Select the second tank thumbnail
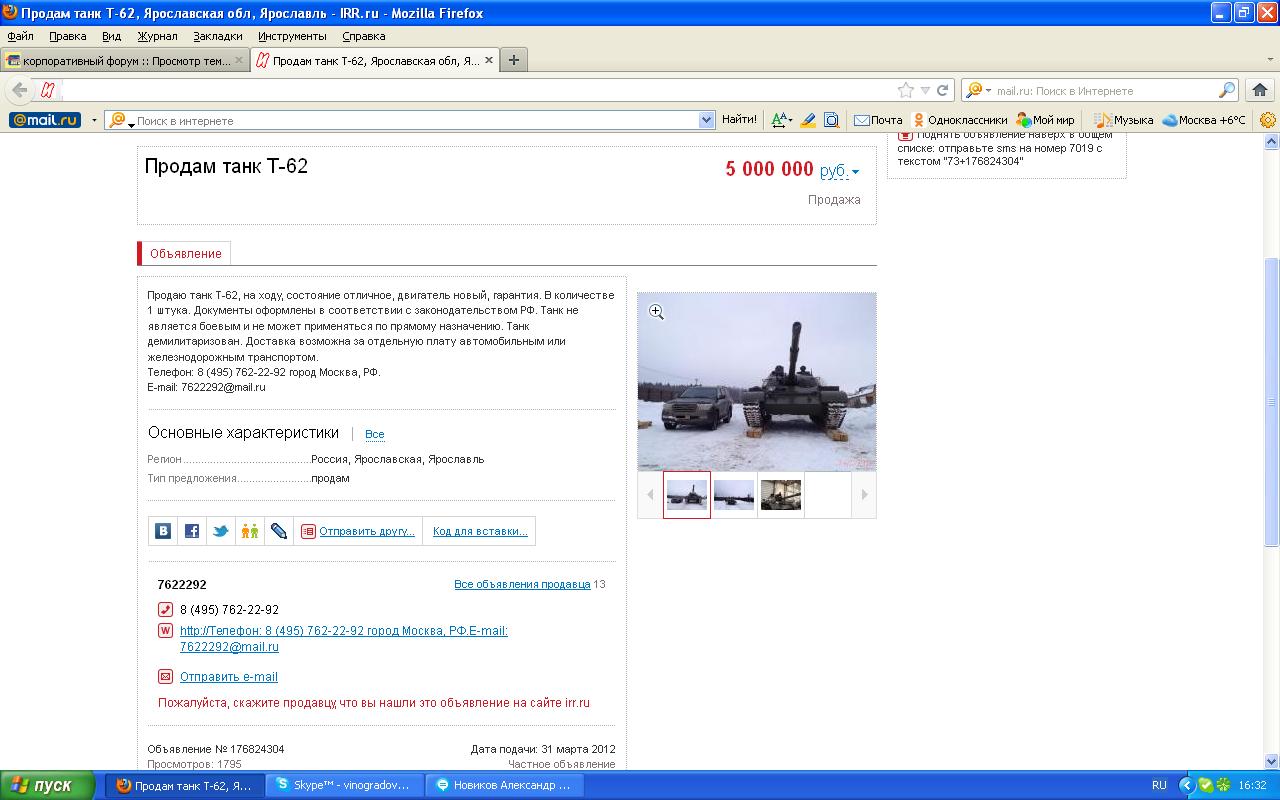1280x800 pixels. 734,494
